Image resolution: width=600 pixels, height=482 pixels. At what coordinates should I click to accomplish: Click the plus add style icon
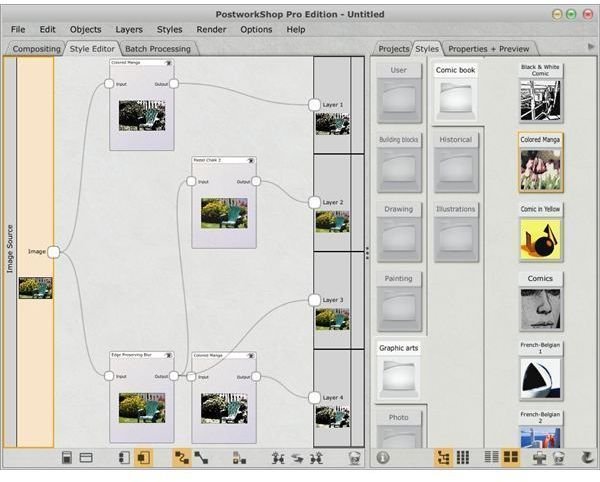(540, 457)
